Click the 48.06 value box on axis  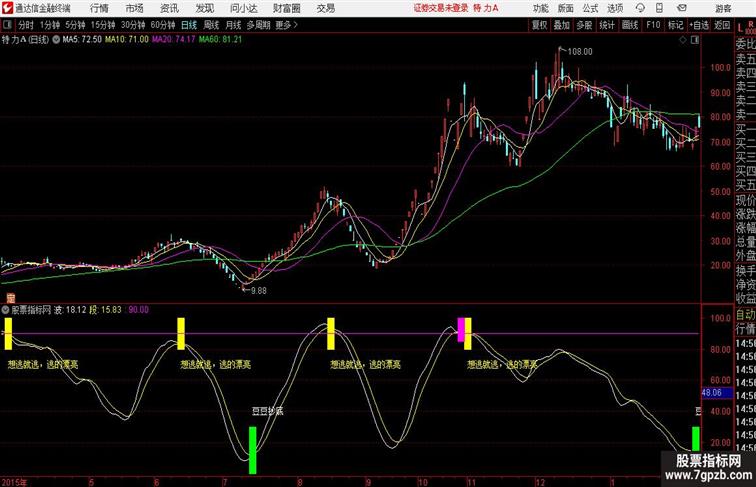tap(717, 392)
